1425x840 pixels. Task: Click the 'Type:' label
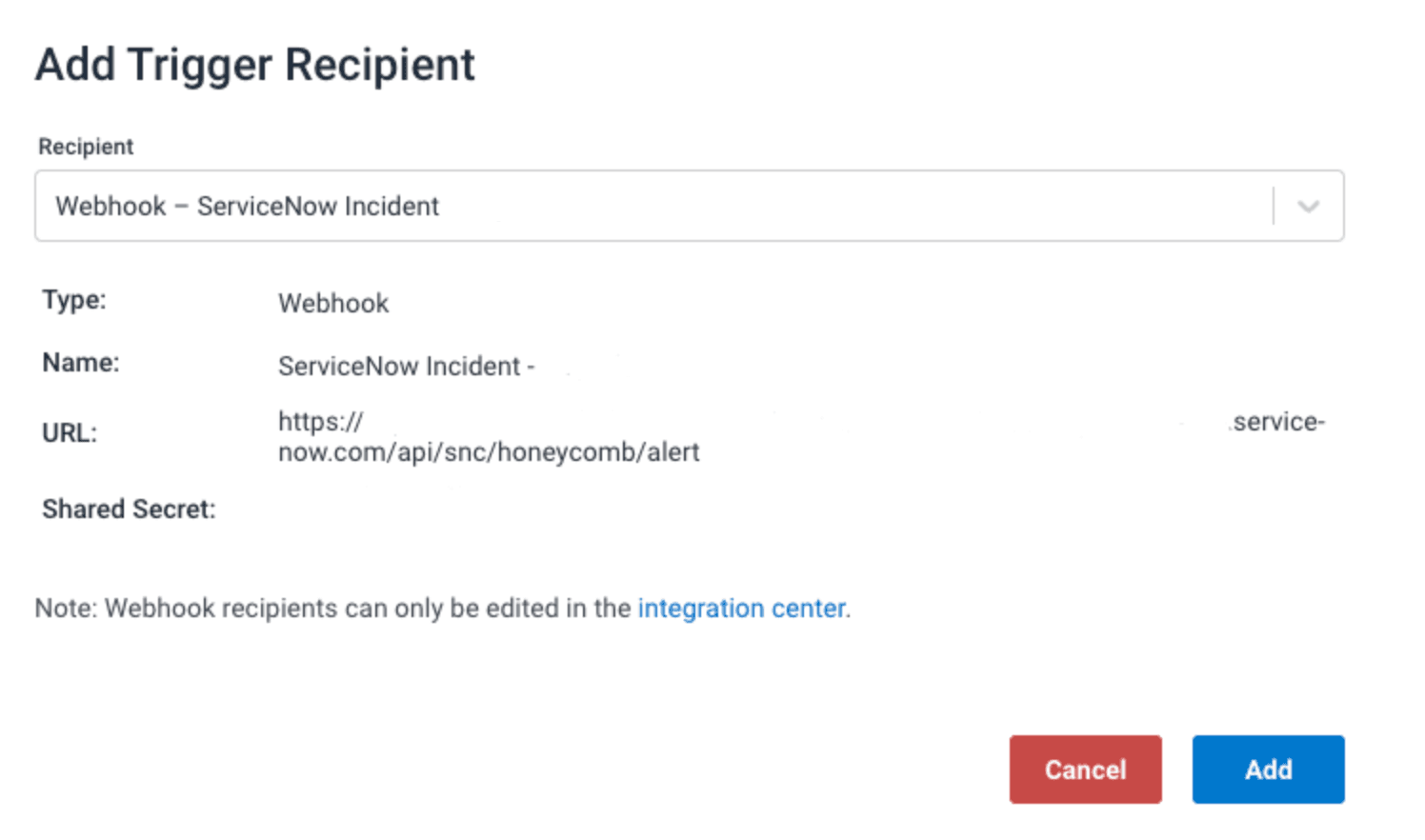(x=74, y=300)
